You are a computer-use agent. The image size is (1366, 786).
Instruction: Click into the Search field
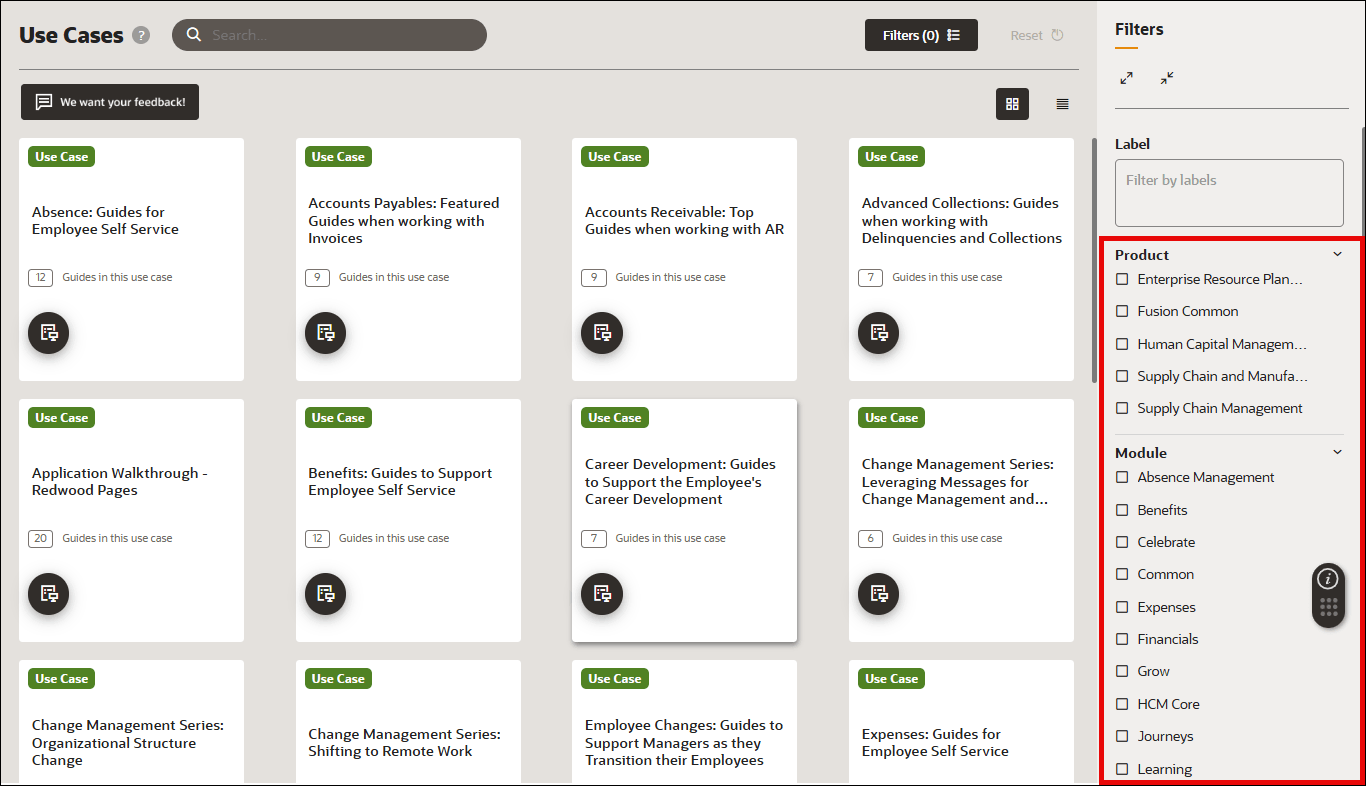tap(329, 35)
